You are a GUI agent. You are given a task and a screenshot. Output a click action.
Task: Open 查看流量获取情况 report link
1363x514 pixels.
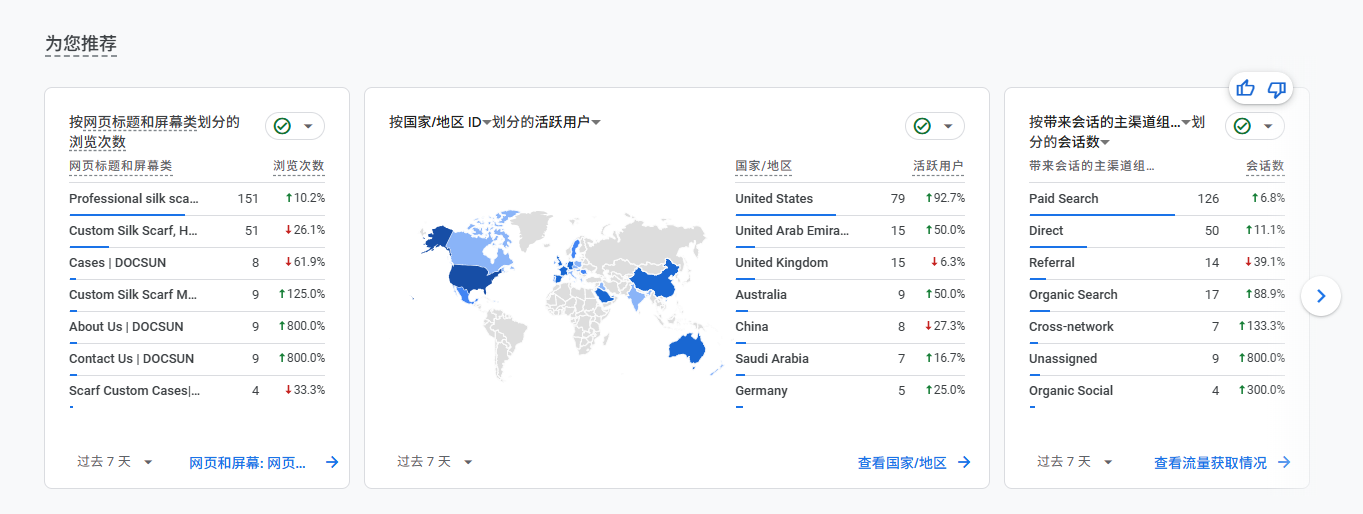(x=1210, y=462)
